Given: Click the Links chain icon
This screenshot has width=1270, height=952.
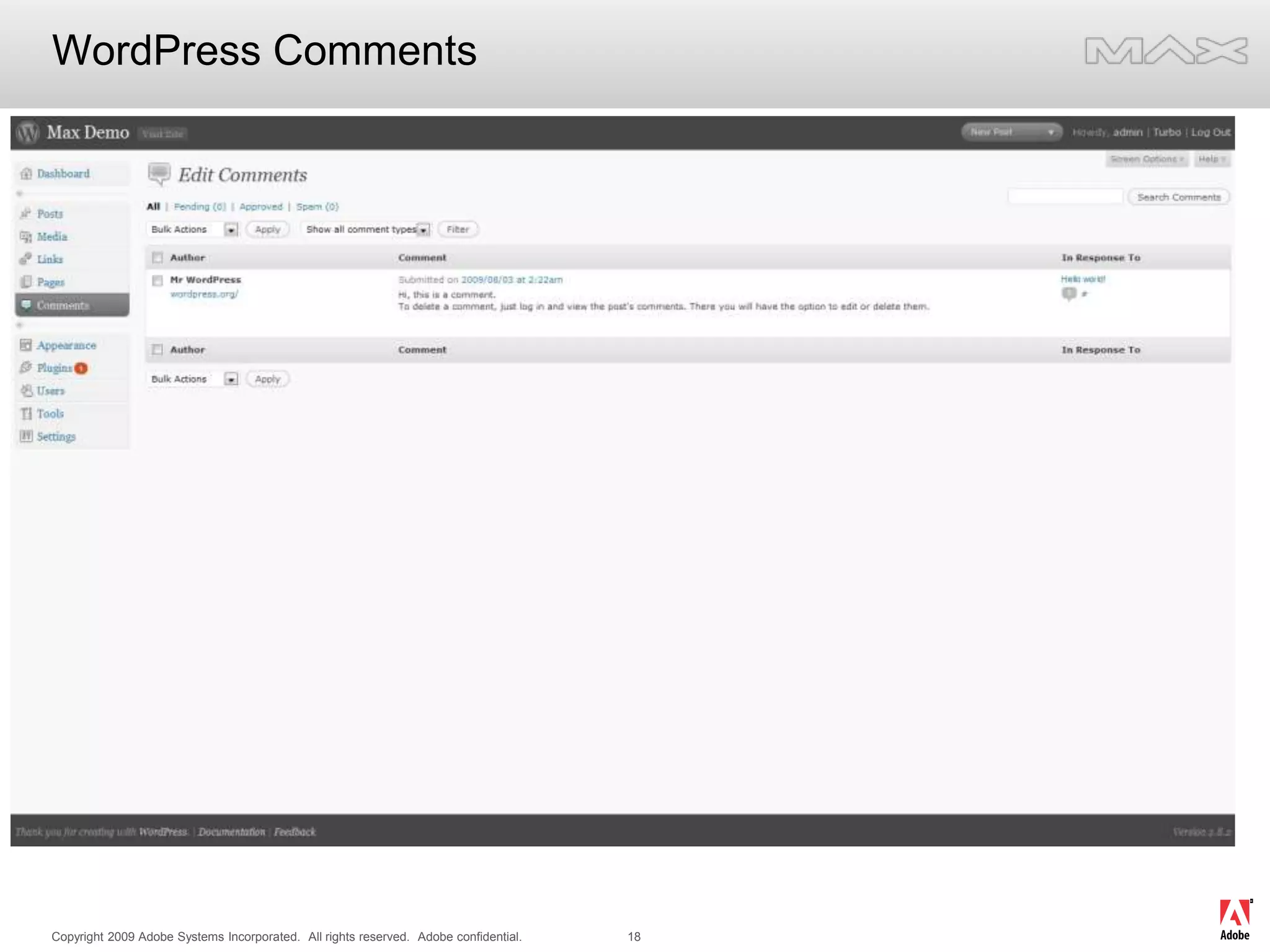Looking at the screenshot, I should [x=25, y=259].
